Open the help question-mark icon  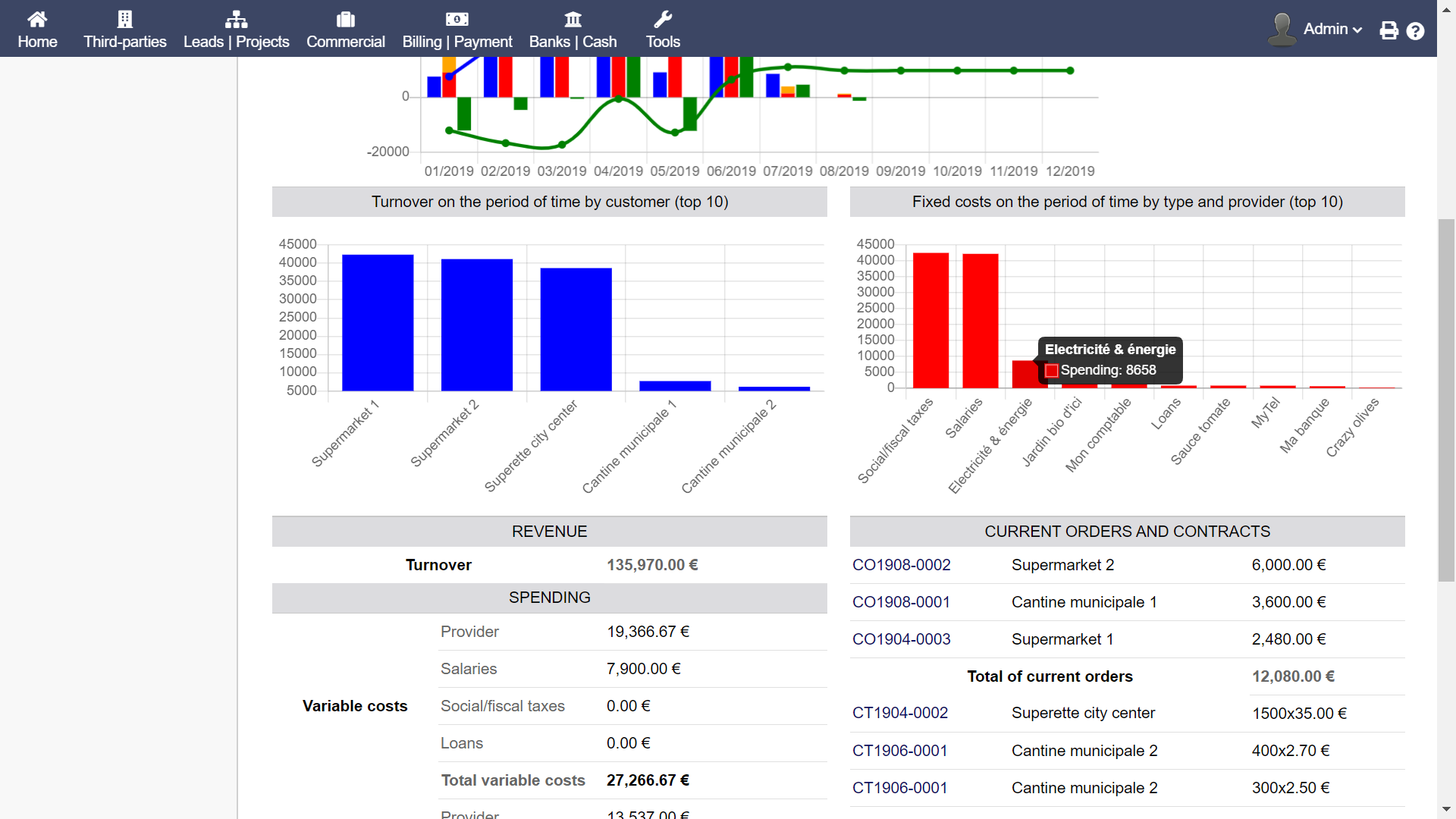tap(1417, 31)
